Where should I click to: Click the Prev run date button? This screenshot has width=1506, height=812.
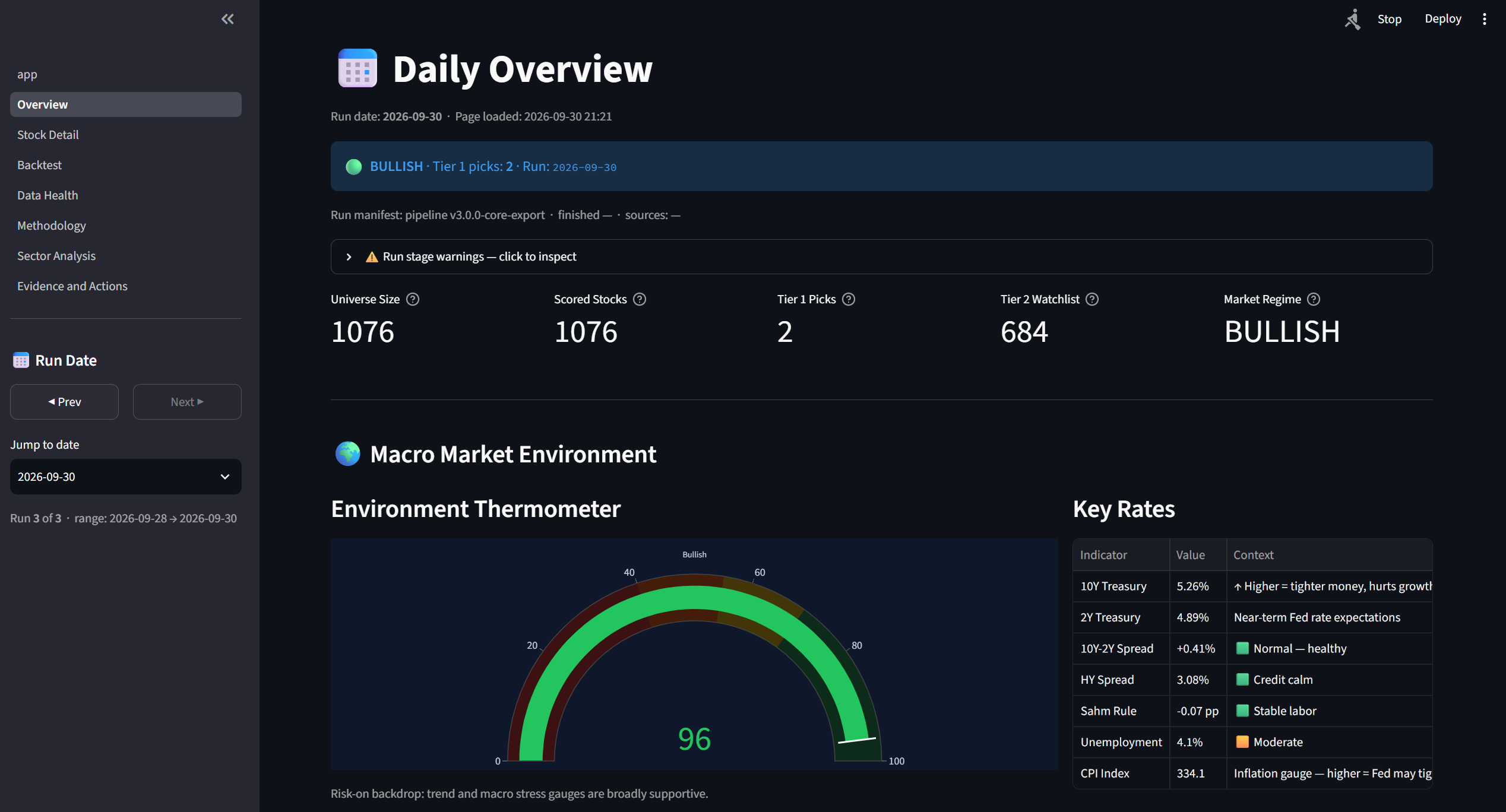point(64,402)
